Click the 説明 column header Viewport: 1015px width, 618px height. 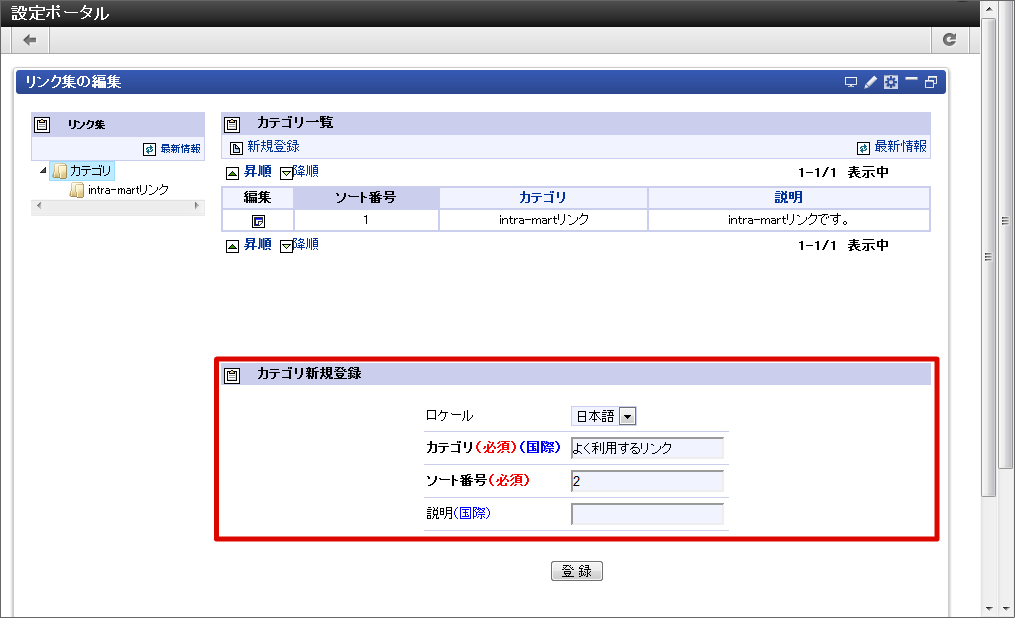click(x=788, y=197)
